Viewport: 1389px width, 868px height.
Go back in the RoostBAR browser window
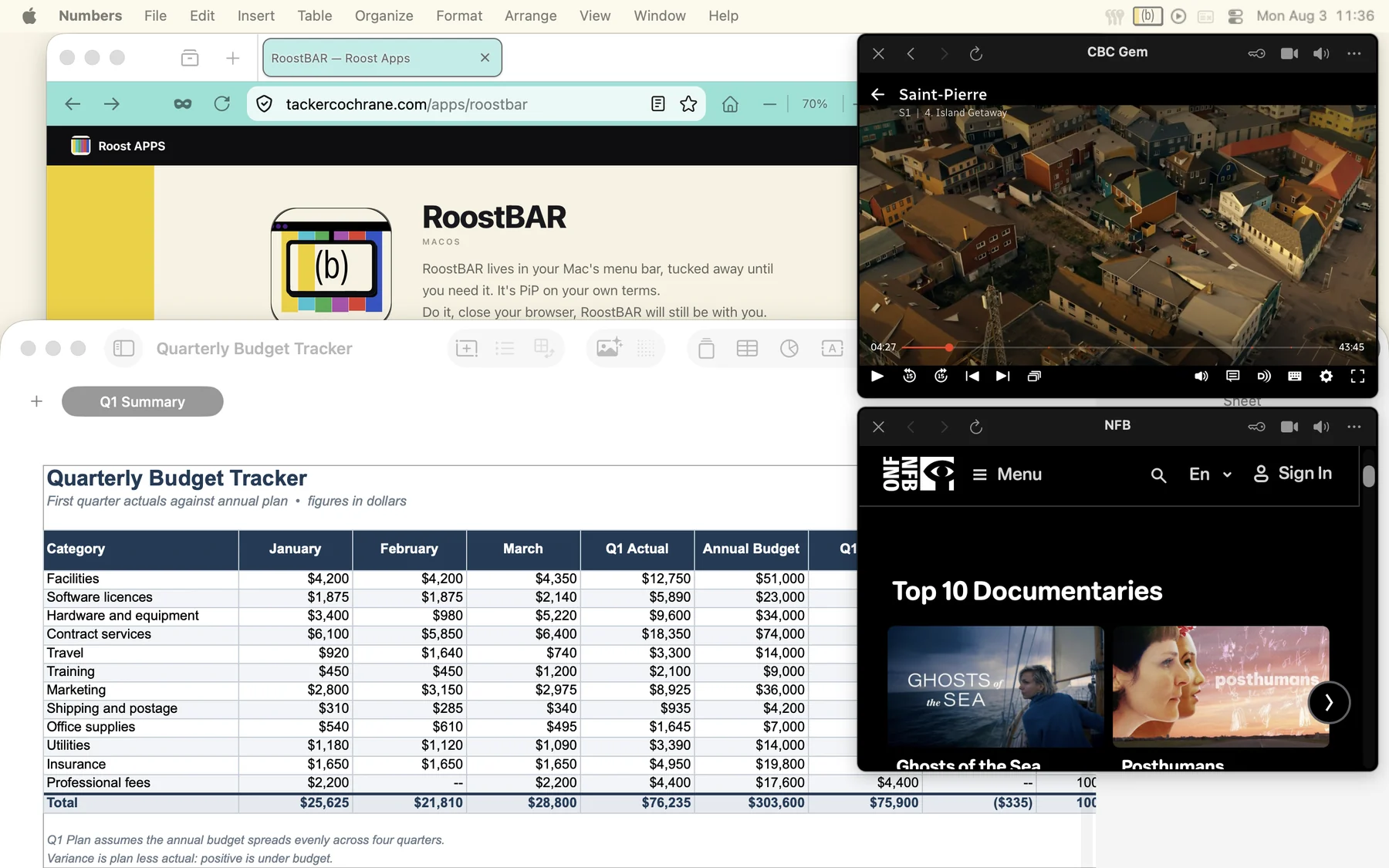coord(73,103)
